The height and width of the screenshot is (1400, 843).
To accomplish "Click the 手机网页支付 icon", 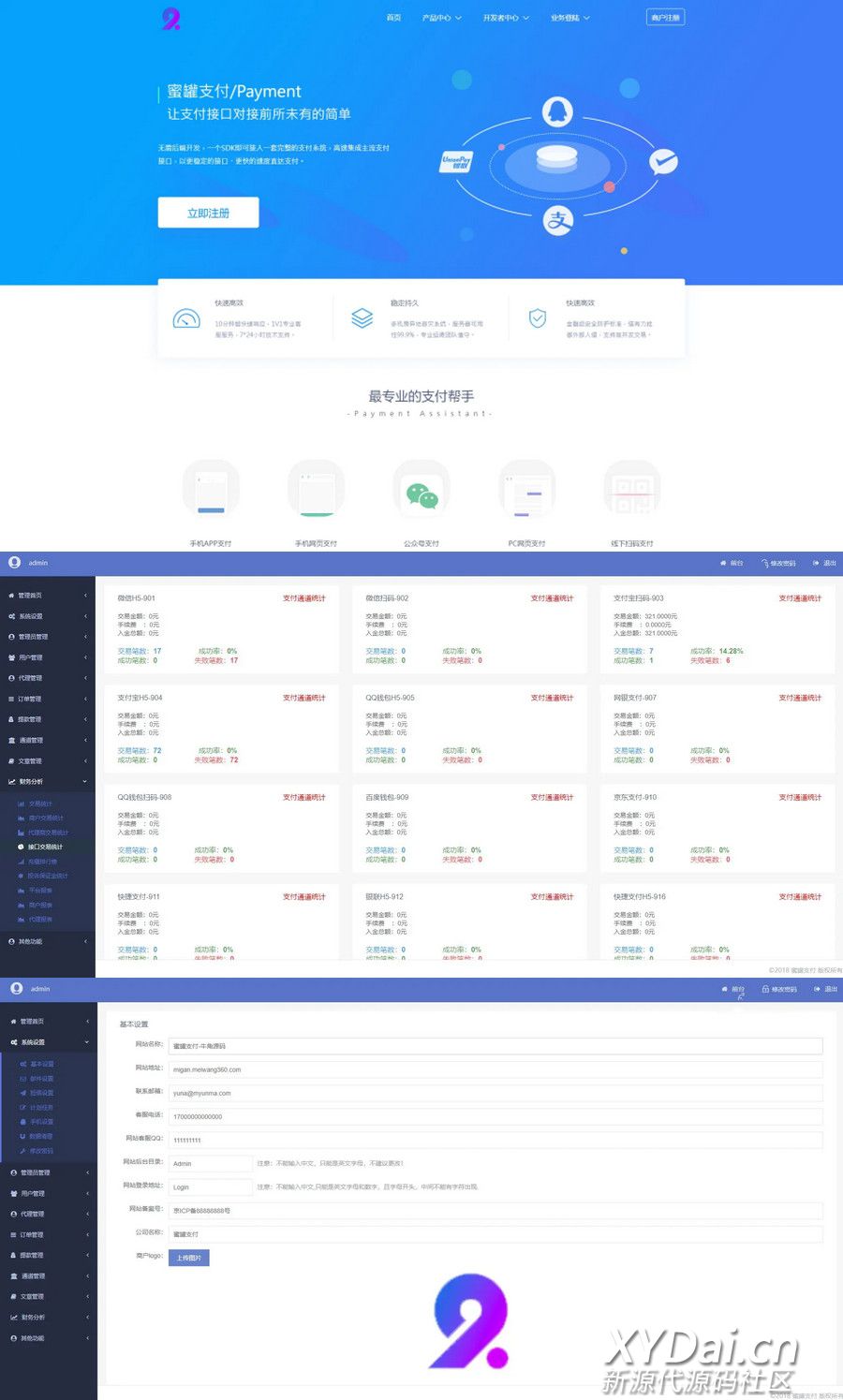I will point(317,491).
